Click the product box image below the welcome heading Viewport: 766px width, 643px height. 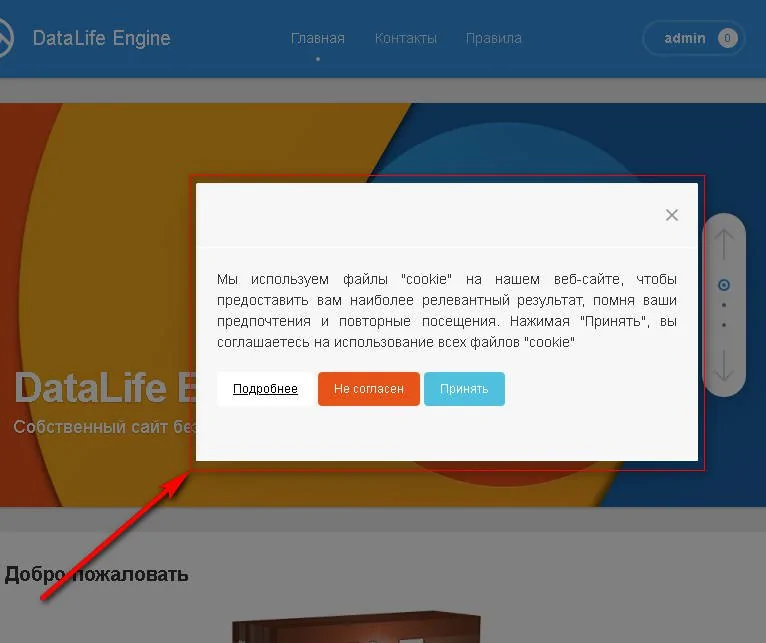click(356, 627)
